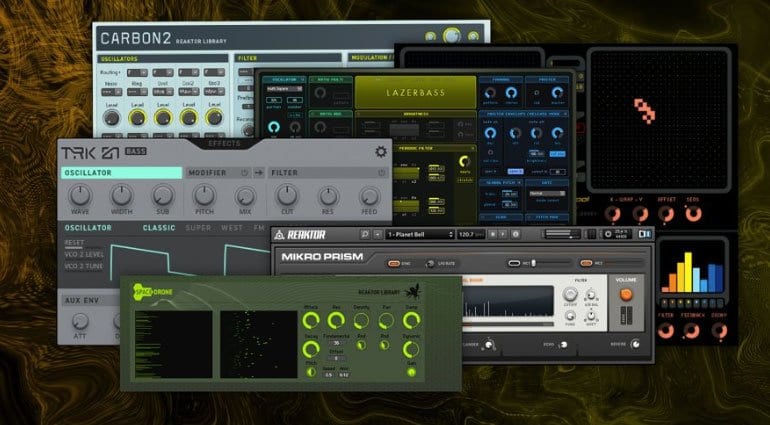This screenshot has width=770, height=425.
Task: Click the Mikro Prism spectrum display
Action: (507, 301)
